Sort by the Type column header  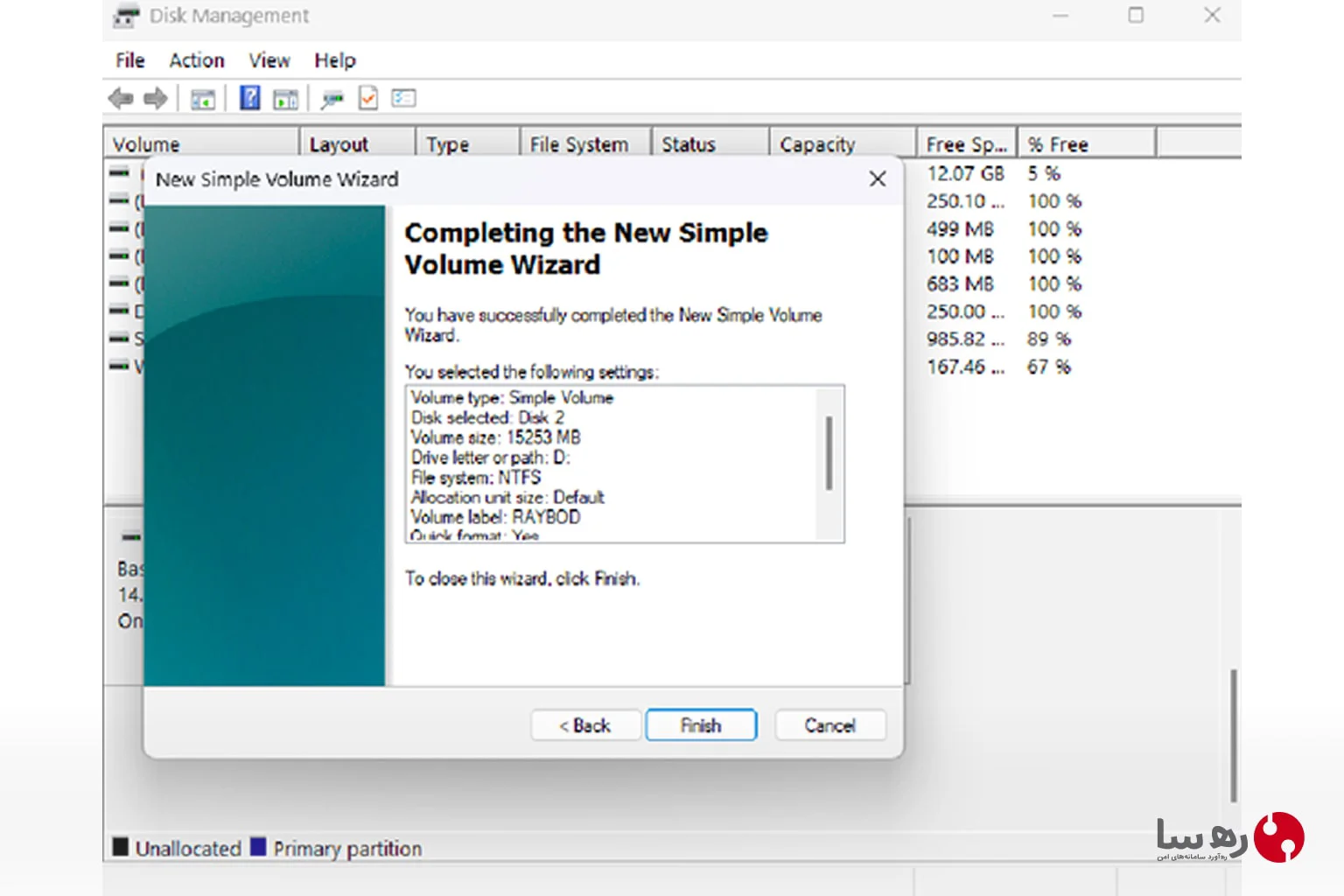(x=468, y=144)
